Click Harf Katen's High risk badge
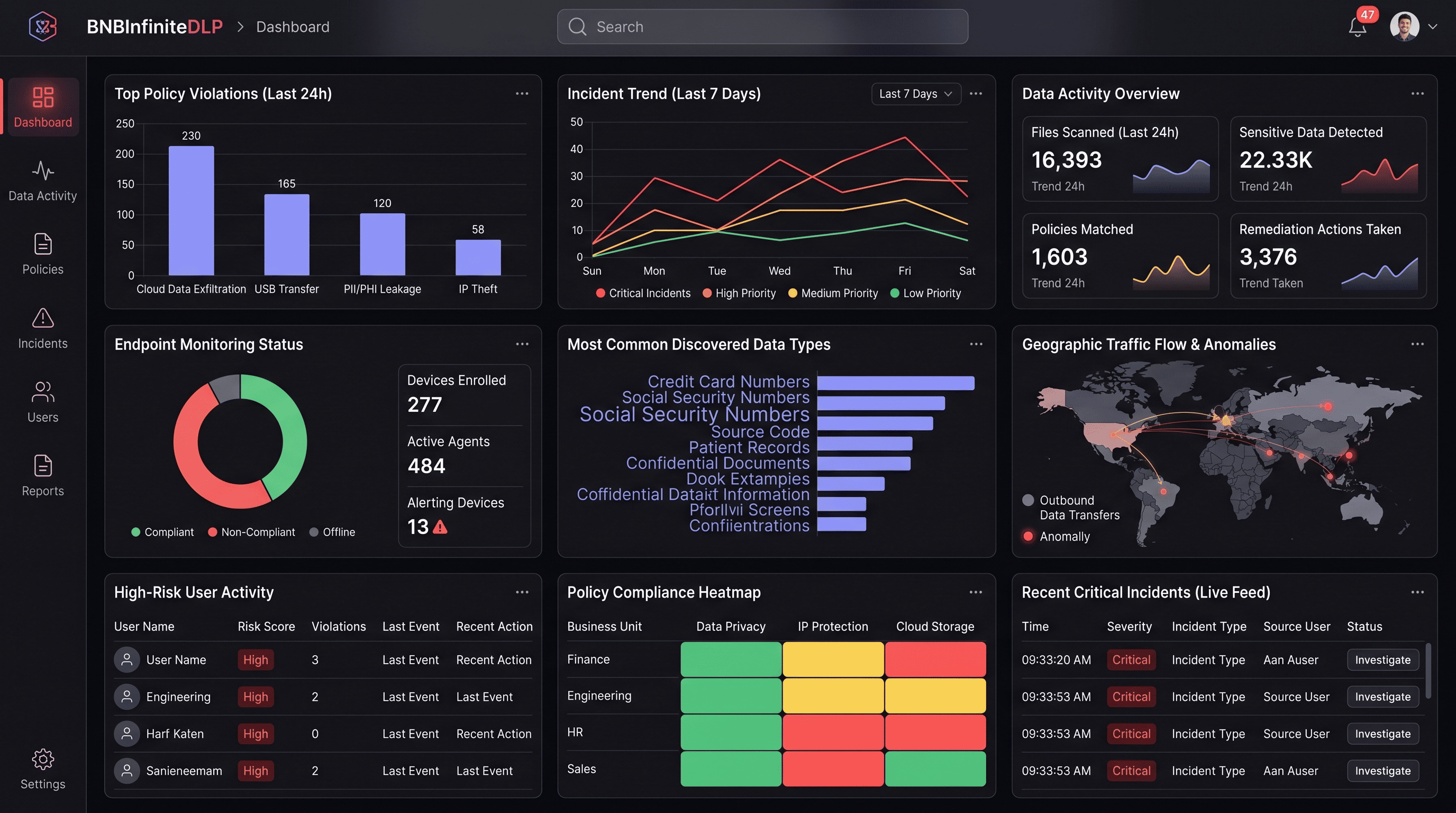The image size is (1456, 813). tap(255, 733)
